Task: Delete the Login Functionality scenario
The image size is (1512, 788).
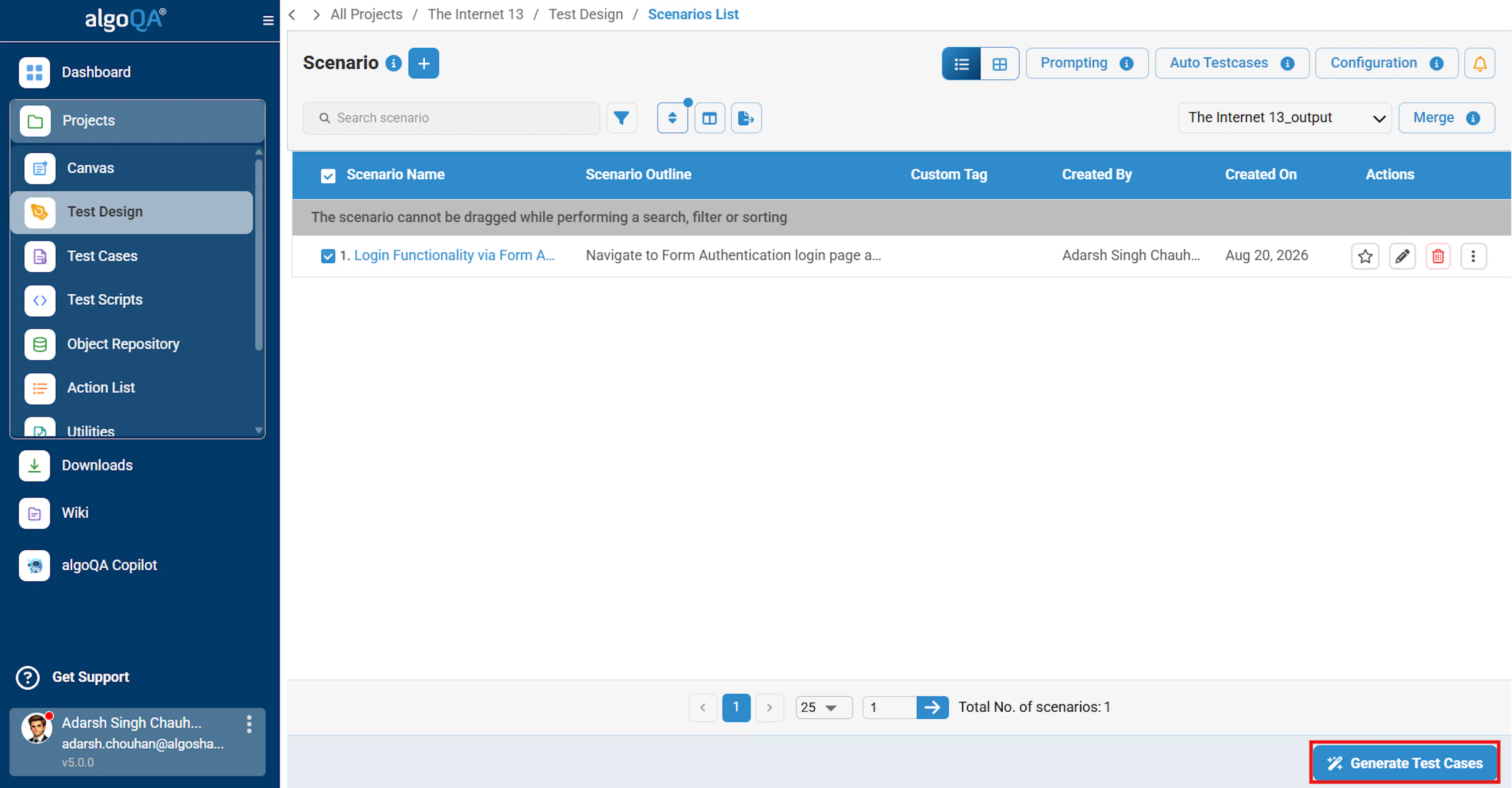Action: pyautogui.click(x=1438, y=256)
